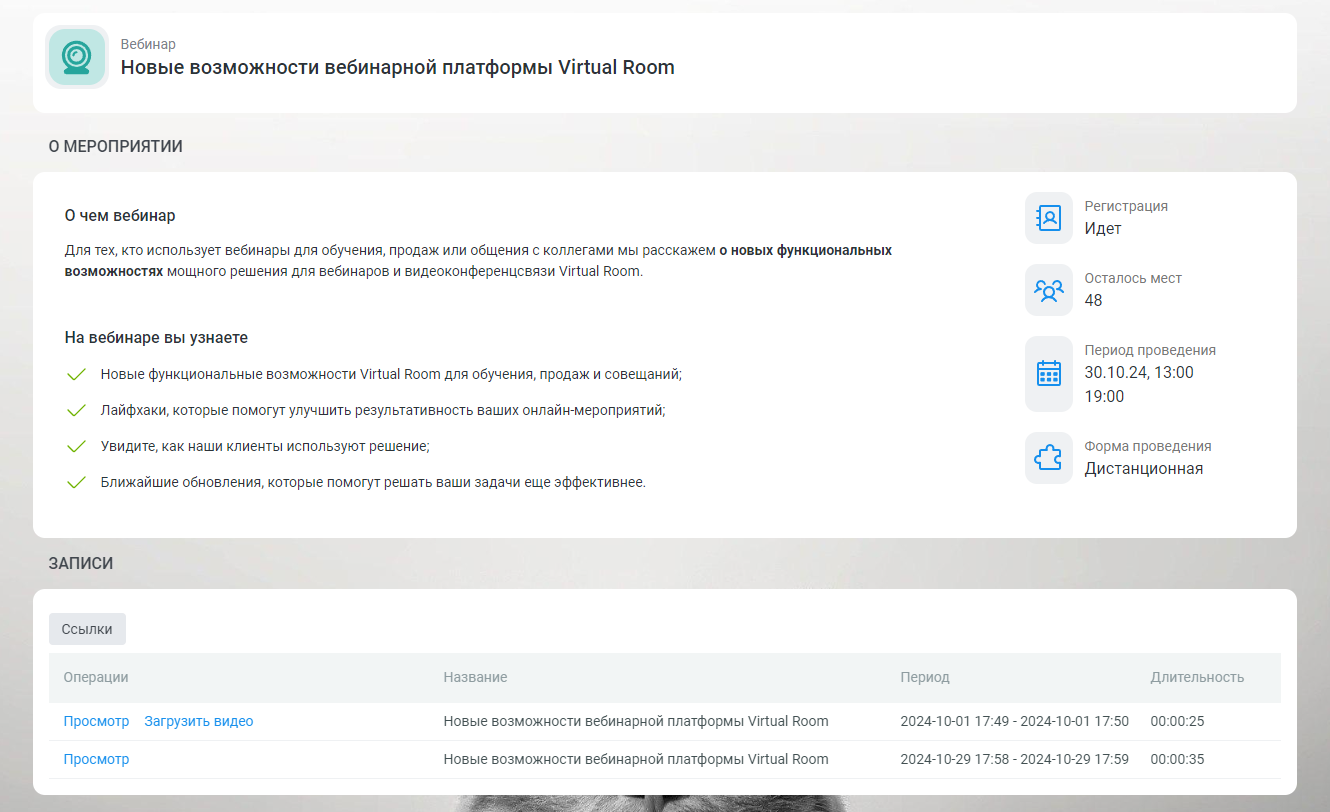Click duration value 00:00:25
The width and height of the screenshot is (1330, 812).
coord(1177,721)
